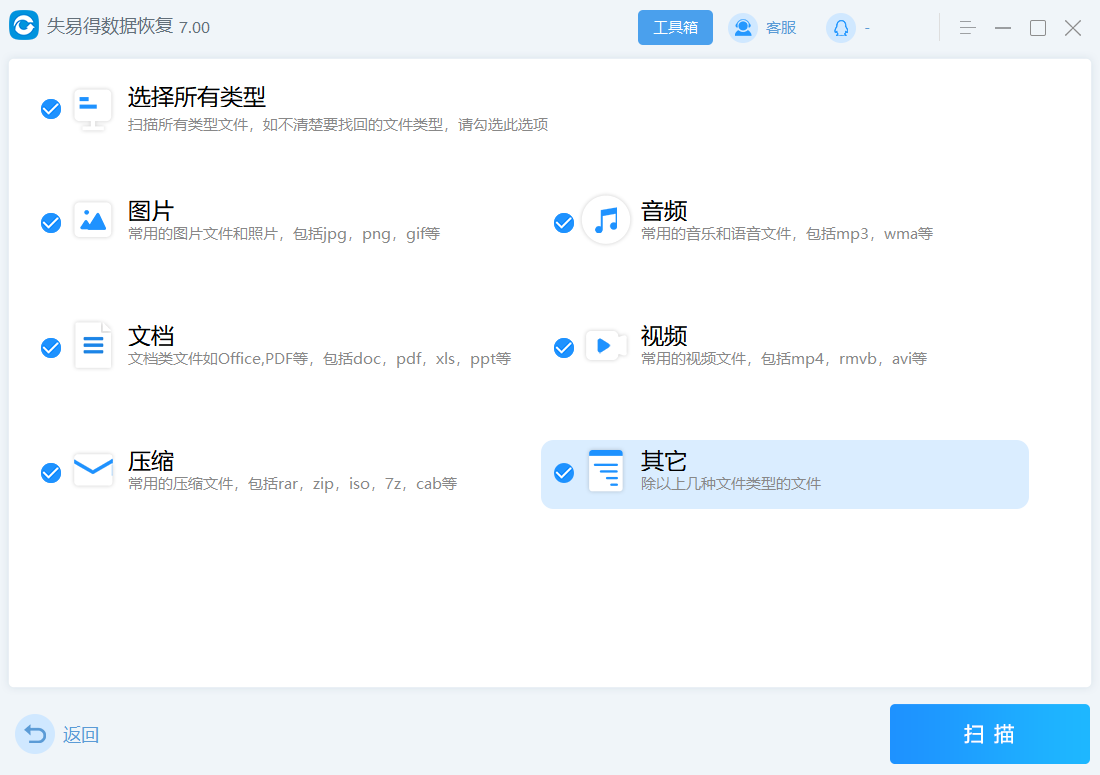The width and height of the screenshot is (1100, 775).
Task: Uncheck the 视频 checkbox
Action: click(x=564, y=347)
